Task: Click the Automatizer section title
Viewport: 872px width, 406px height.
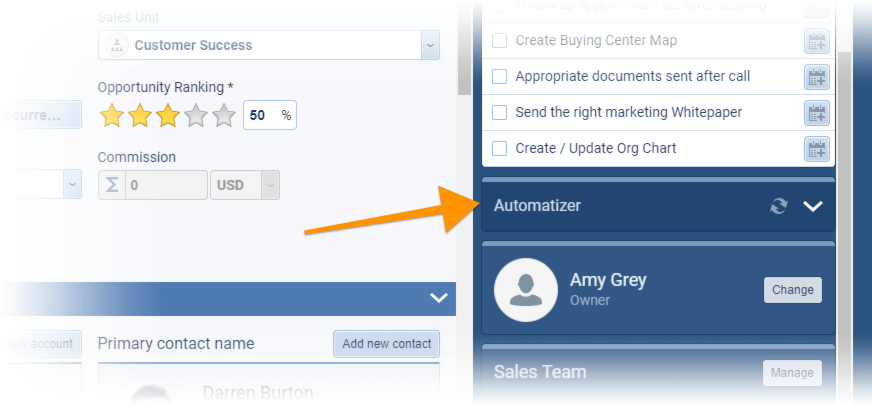Action: click(x=537, y=206)
